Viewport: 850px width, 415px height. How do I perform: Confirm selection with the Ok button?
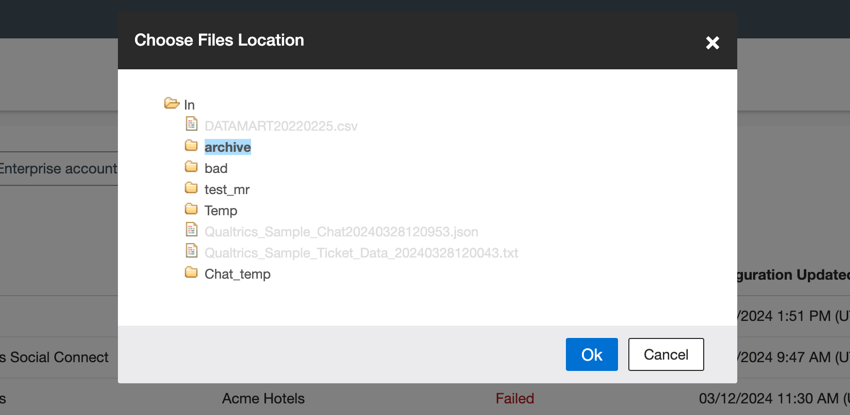coord(592,355)
